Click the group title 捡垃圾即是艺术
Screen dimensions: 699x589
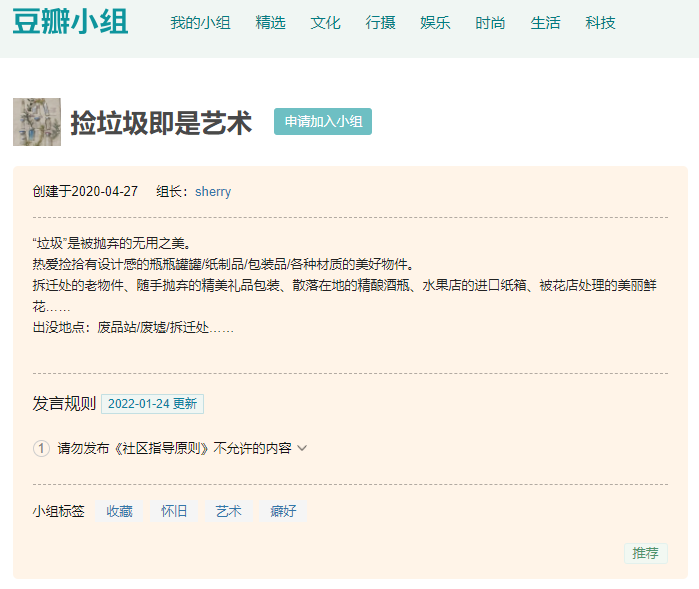click(161, 123)
